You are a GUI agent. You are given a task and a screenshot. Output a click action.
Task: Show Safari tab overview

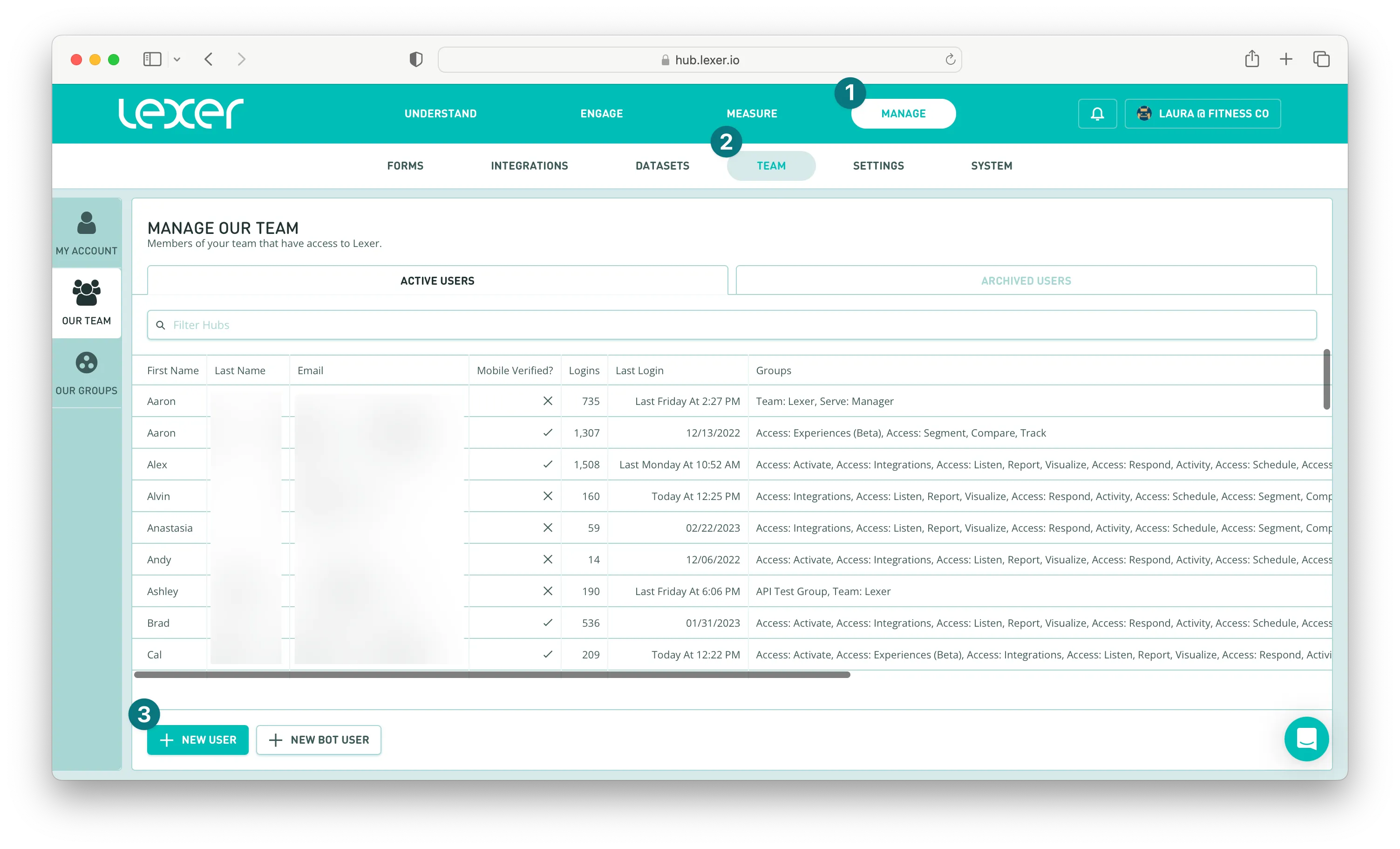click(1321, 59)
